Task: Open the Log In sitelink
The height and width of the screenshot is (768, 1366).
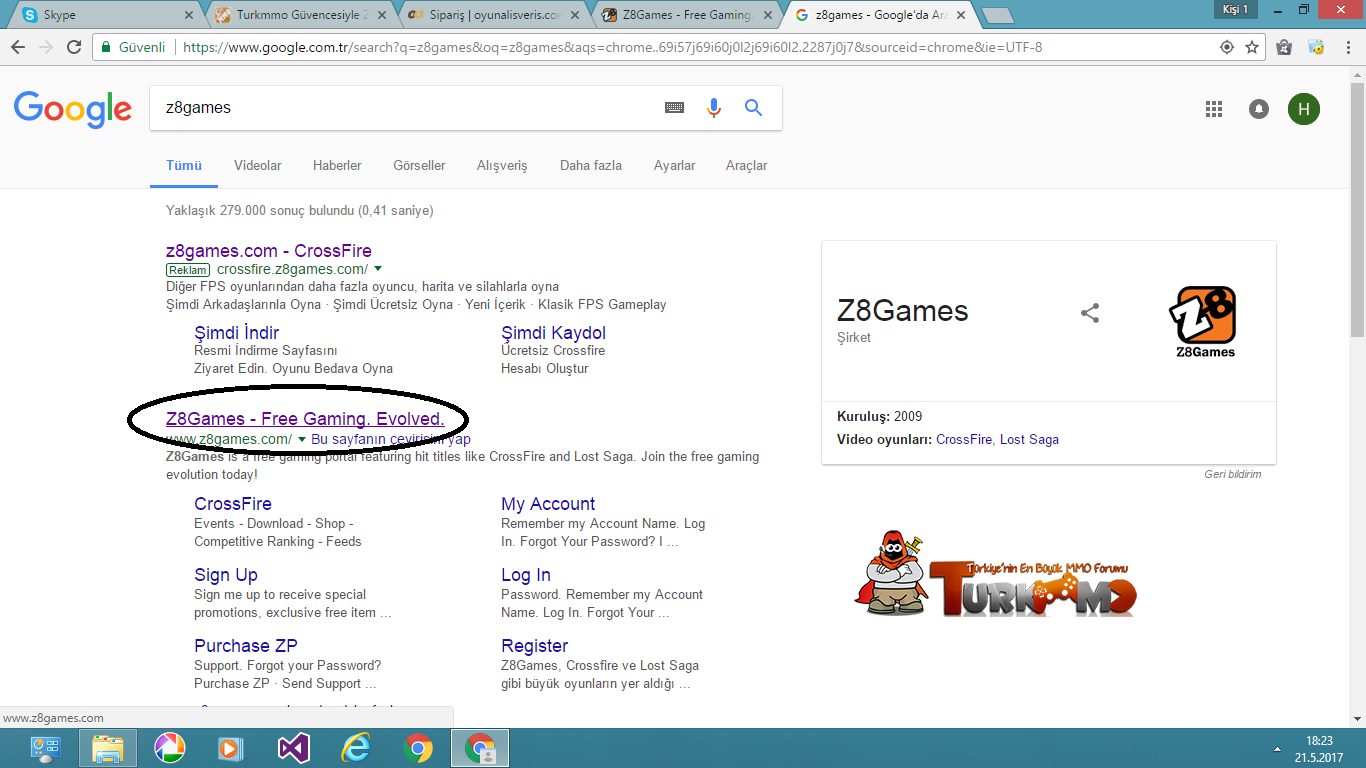Action: point(526,575)
